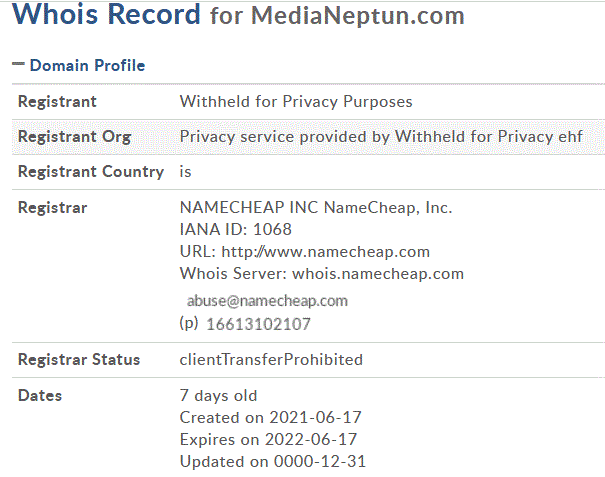The width and height of the screenshot is (605, 477).
Task: Click the Registrant Country value 'is'
Action: (x=185, y=172)
